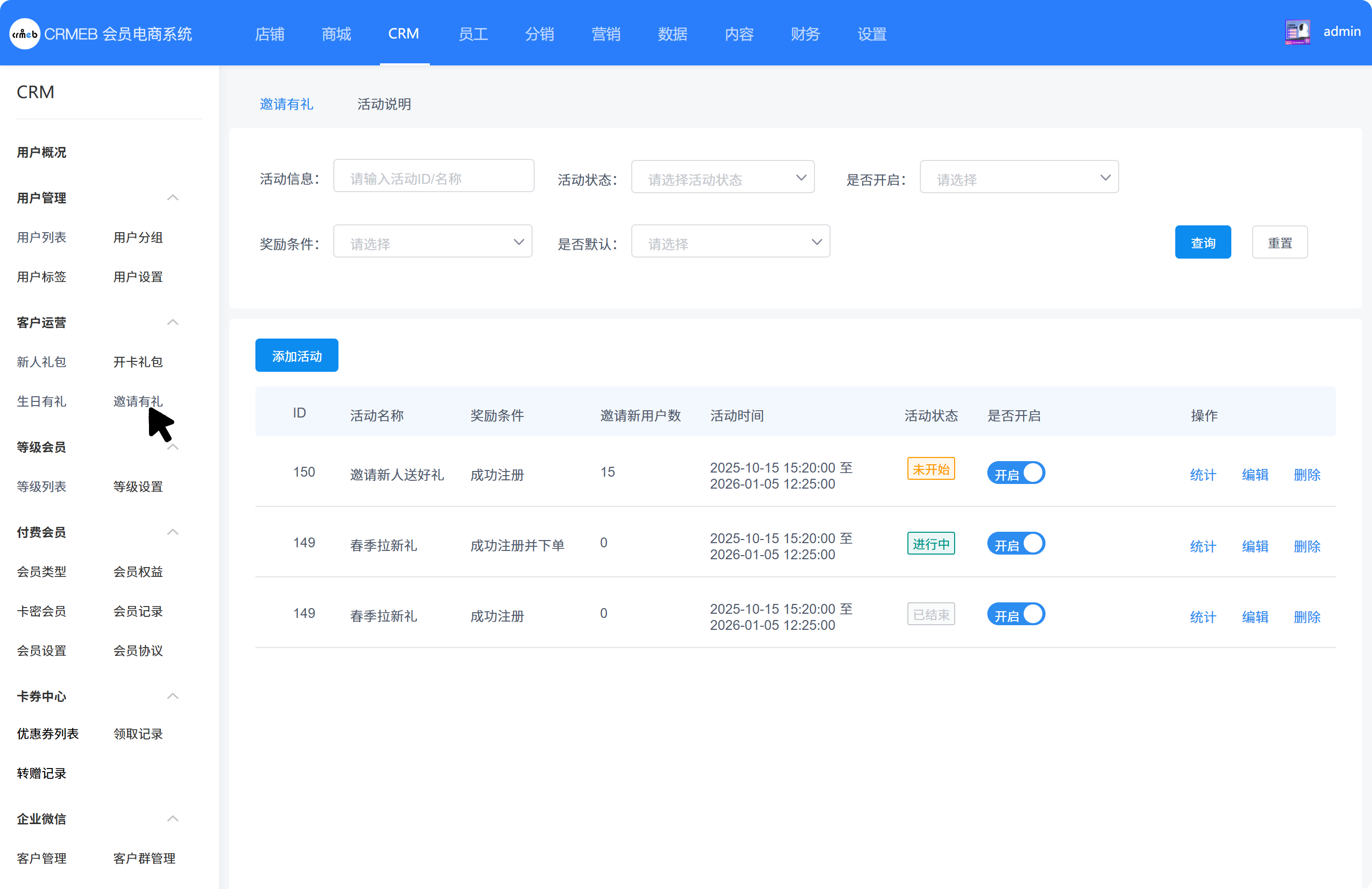
Task: Open 等级设置 in the sidebar
Action: pyautogui.click(x=138, y=487)
